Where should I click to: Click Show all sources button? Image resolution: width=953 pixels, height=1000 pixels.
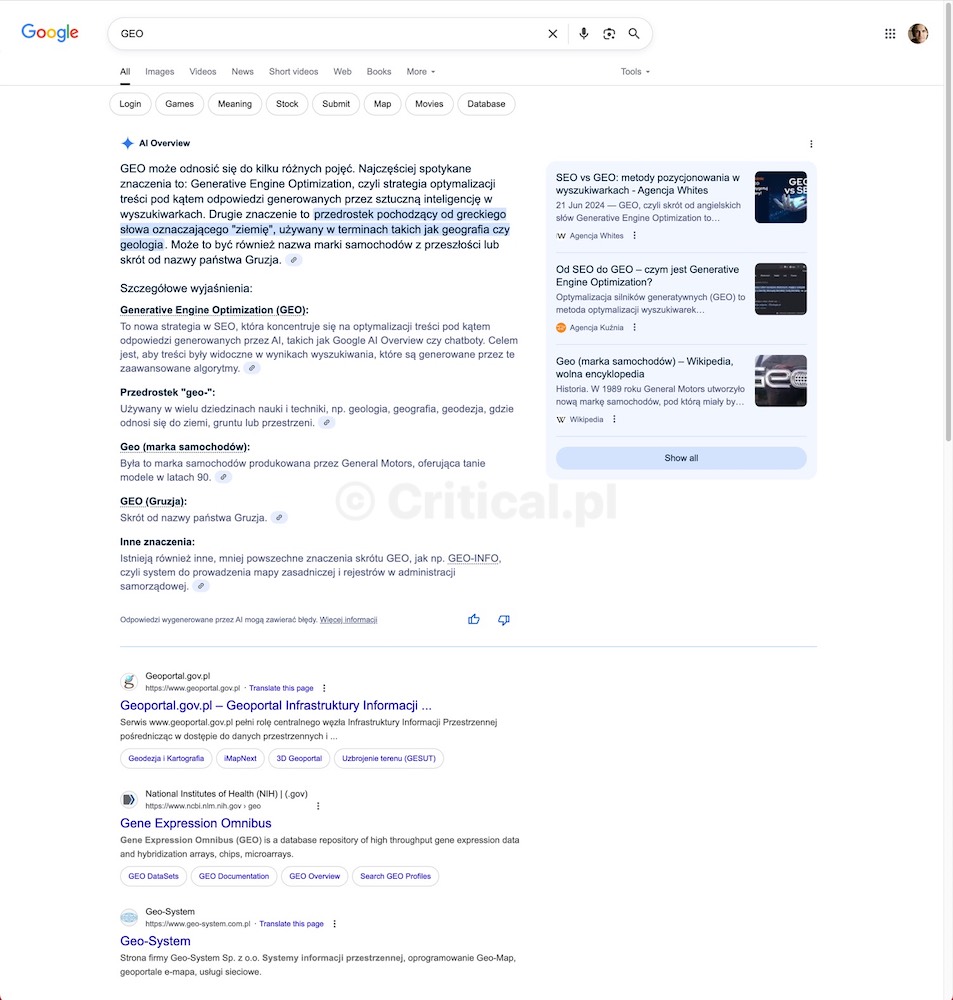pyautogui.click(x=681, y=458)
